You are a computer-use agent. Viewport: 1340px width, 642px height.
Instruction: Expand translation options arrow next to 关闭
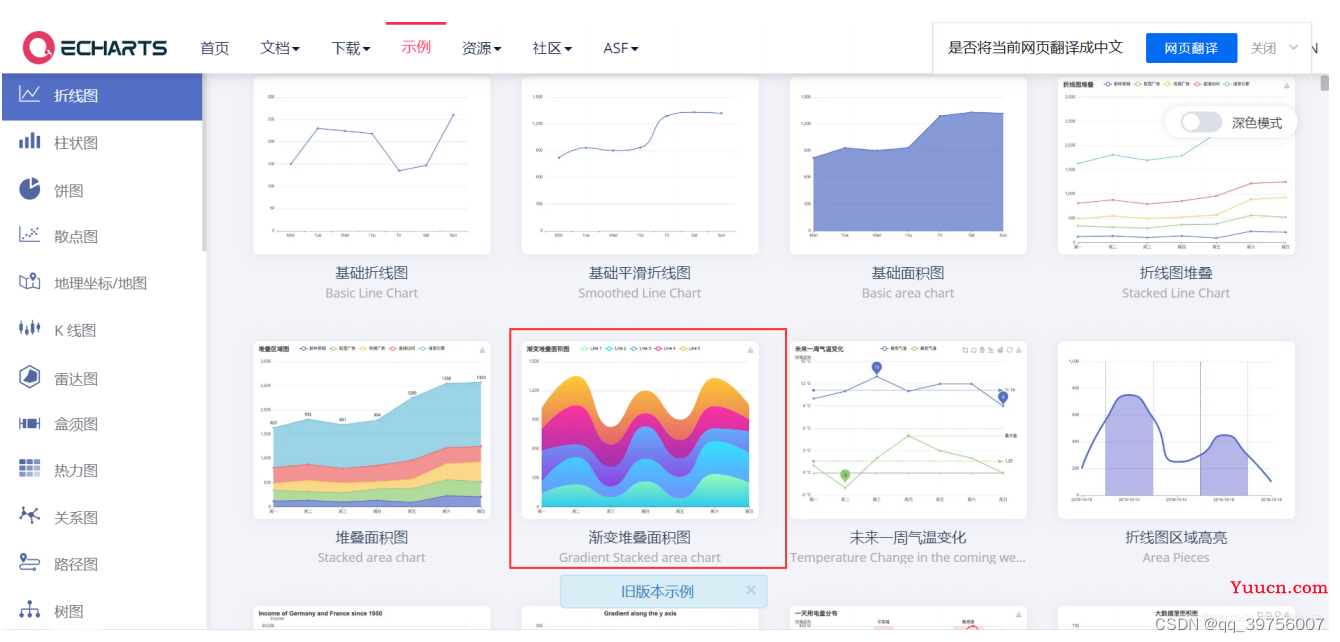point(1293,47)
